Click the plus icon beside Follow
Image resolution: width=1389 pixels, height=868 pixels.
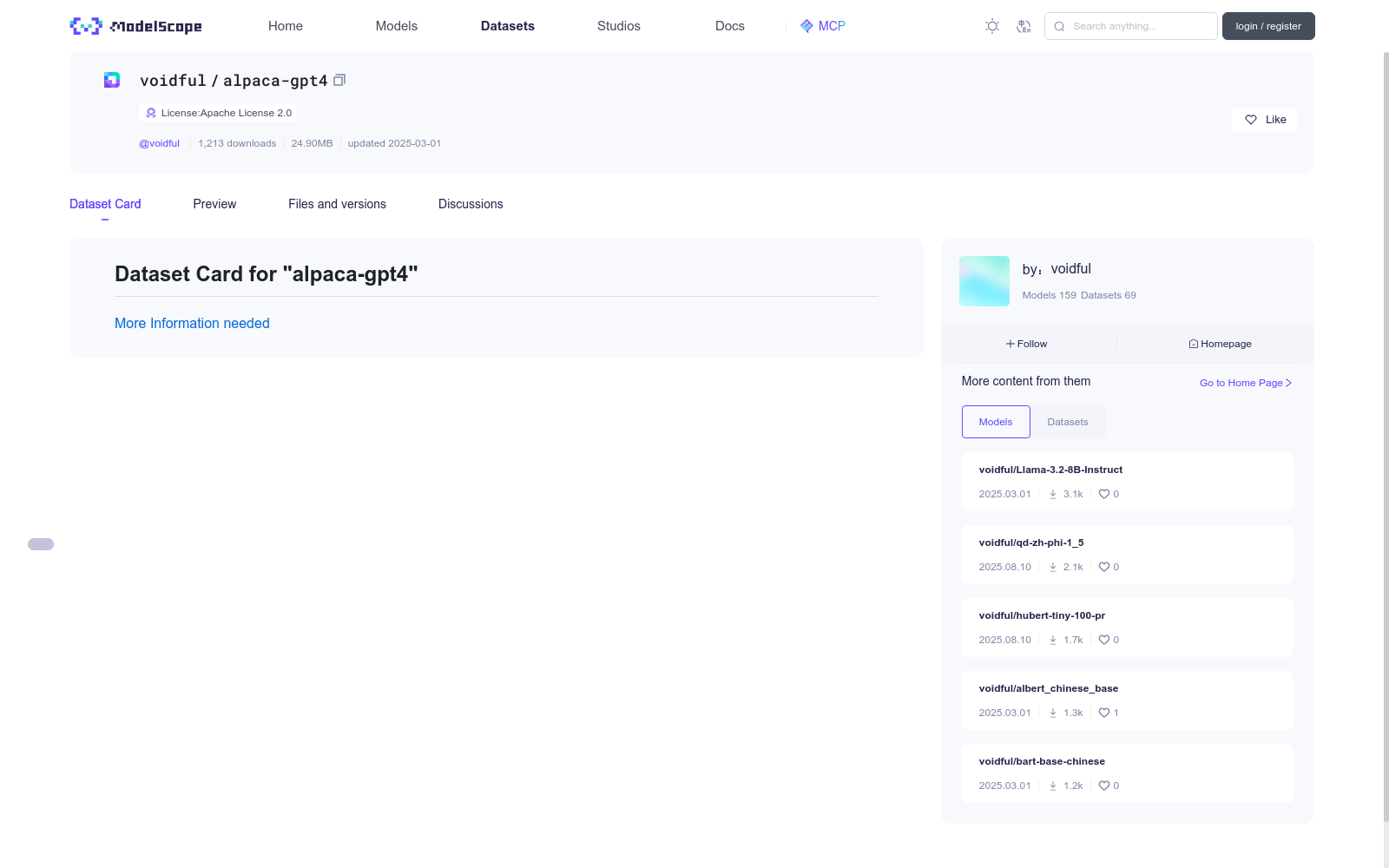[x=1010, y=344]
